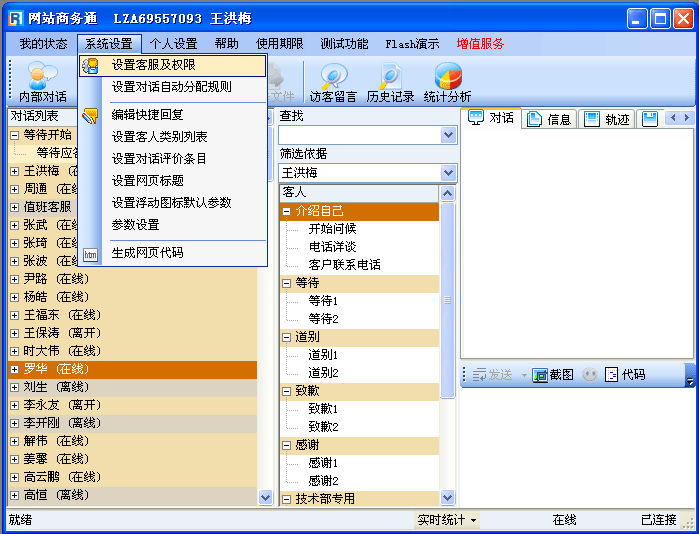Collapse the 等待开始 conversation group
This screenshot has width=699, height=534.
15,135
